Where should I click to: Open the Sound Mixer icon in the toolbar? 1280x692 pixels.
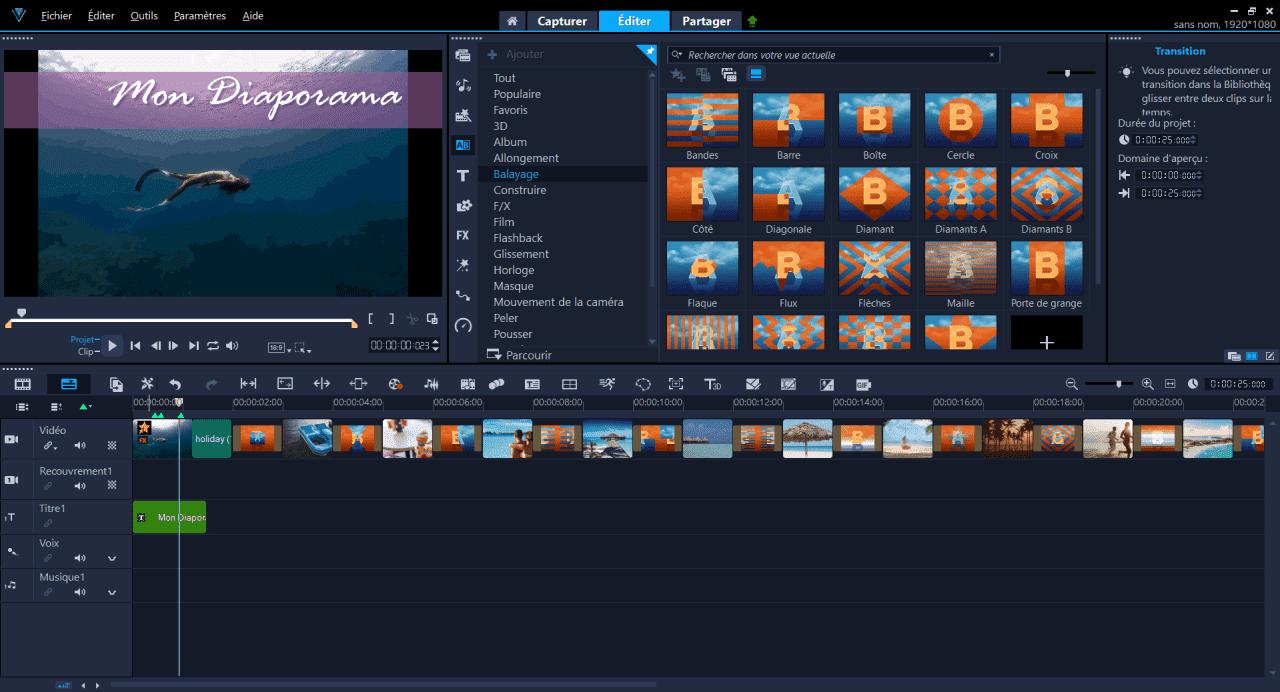(x=431, y=383)
